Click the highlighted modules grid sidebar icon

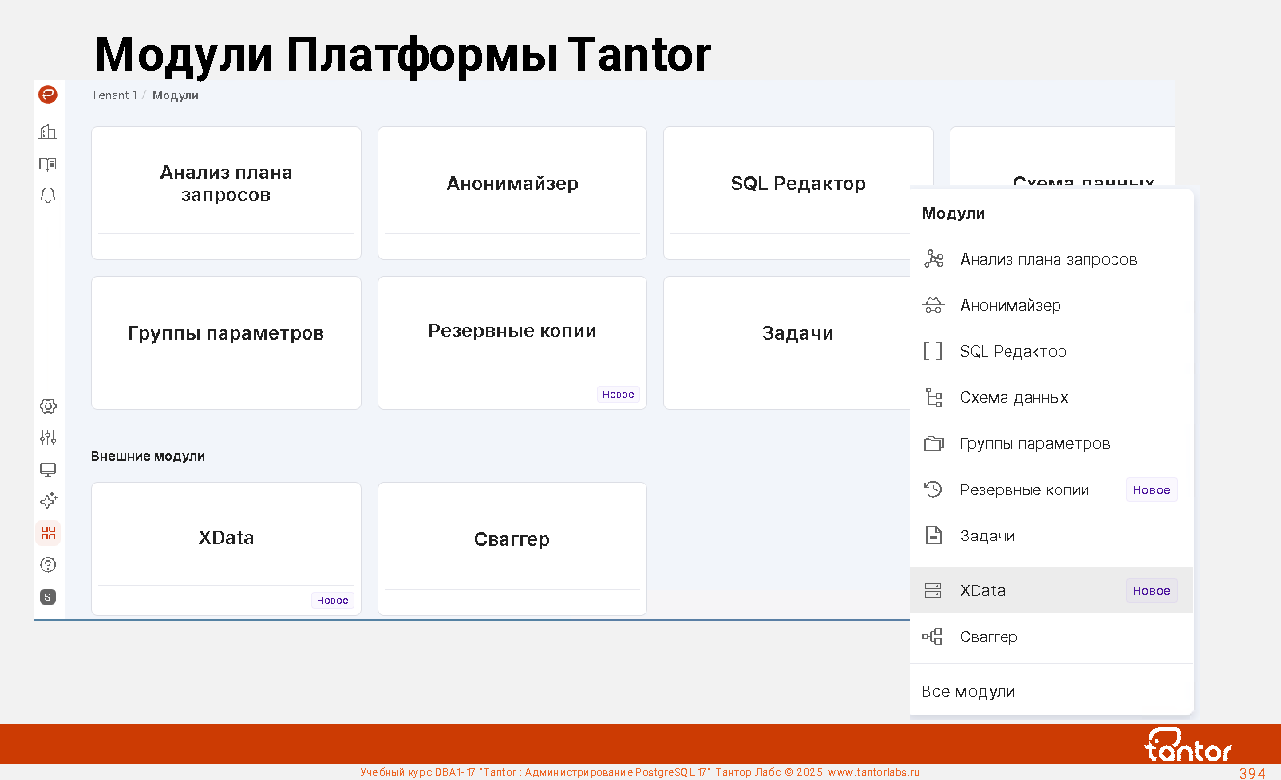48,532
